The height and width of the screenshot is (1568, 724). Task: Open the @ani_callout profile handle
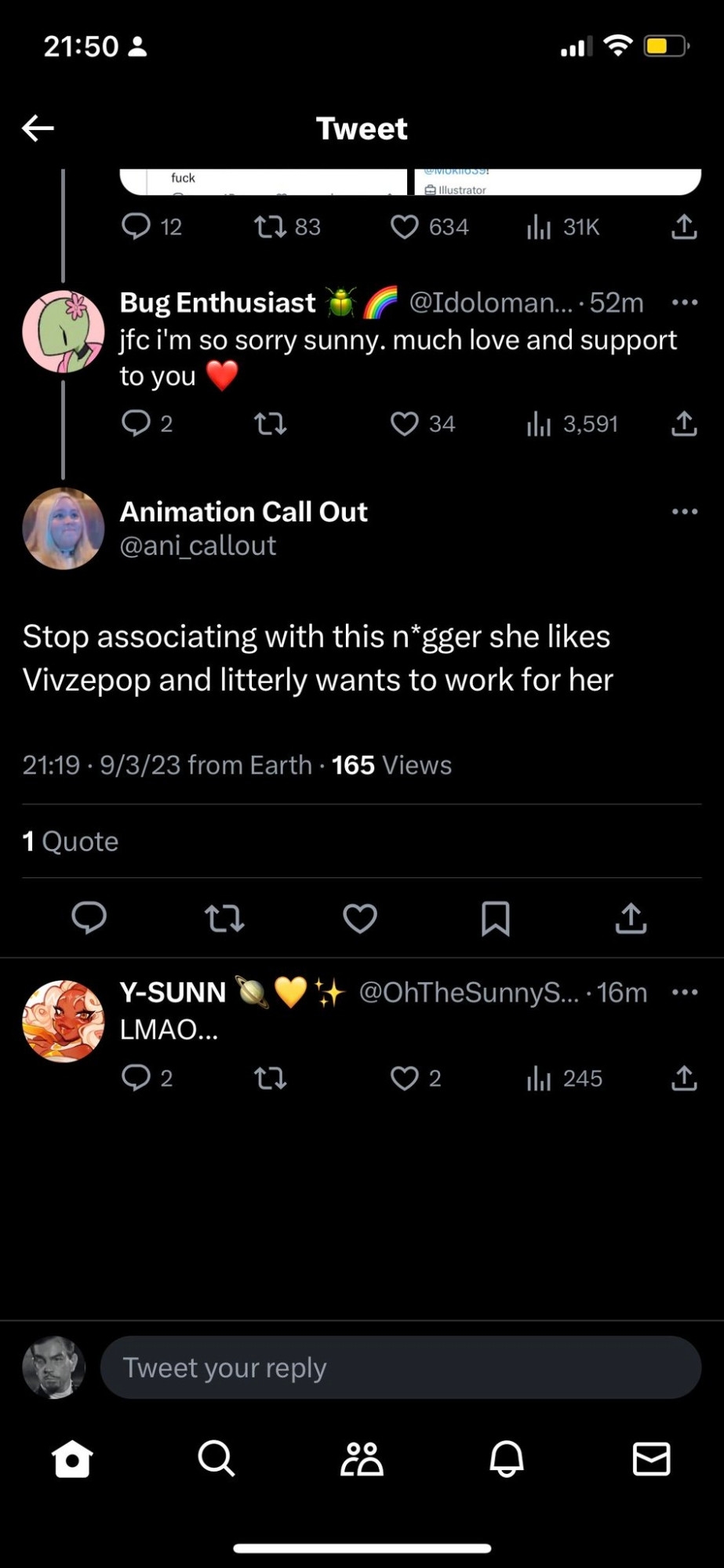198,546
